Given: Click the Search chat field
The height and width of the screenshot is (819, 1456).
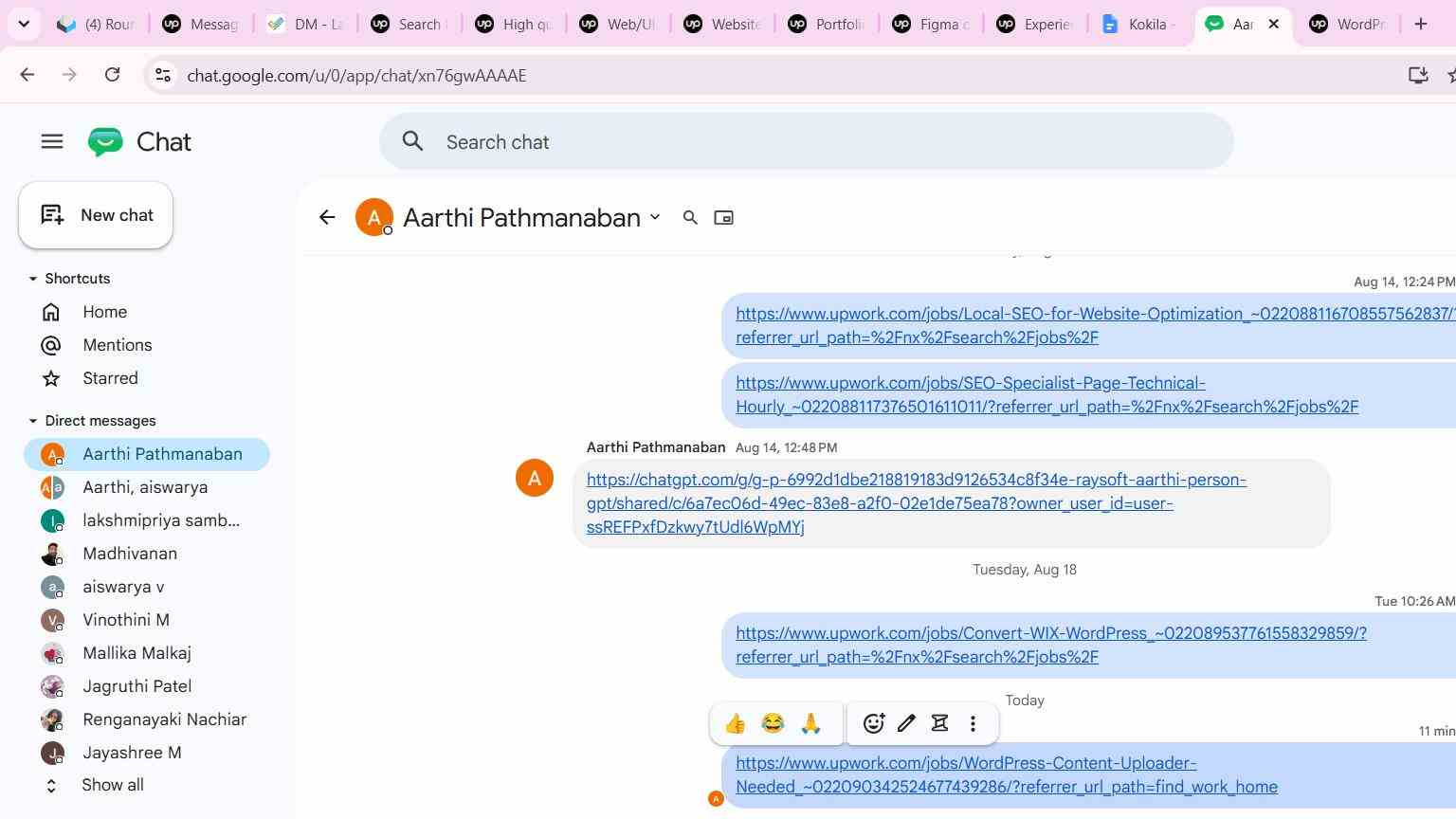Looking at the screenshot, I should [x=807, y=142].
